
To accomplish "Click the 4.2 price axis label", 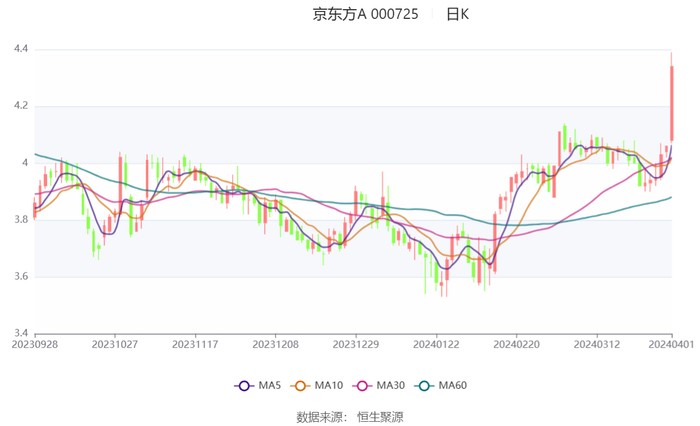I will point(20,106).
